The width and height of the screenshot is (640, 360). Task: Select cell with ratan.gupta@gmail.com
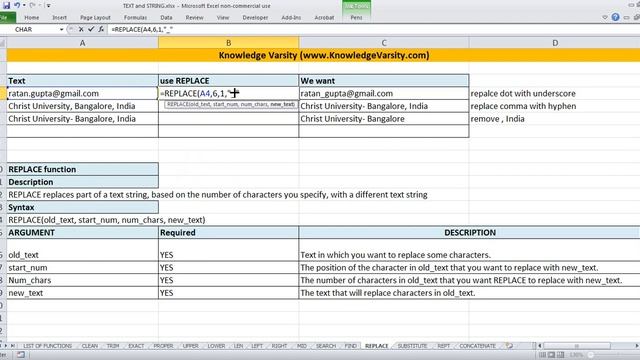pos(82,93)
